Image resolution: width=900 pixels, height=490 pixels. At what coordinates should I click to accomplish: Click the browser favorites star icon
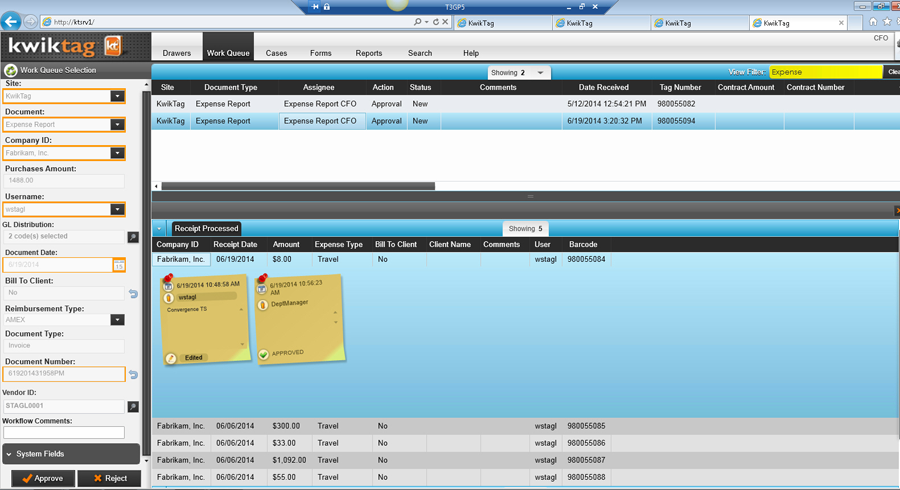887,22
